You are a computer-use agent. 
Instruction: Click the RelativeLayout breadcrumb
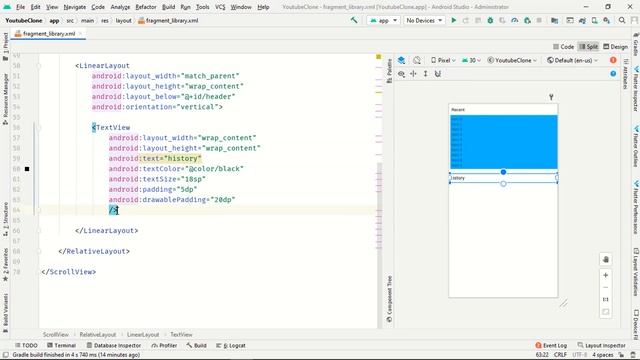click(98, 335)
